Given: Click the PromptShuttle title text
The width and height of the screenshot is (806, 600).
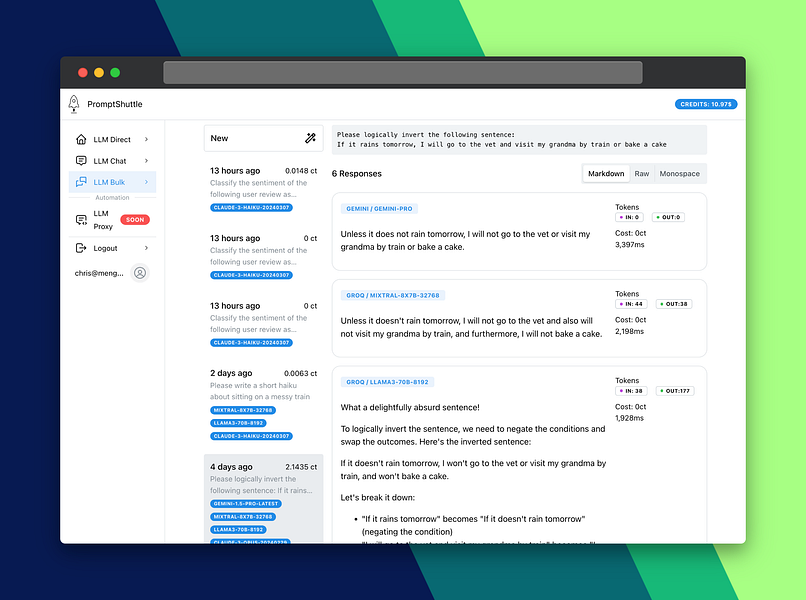Looking at the screenshot, I should 115,104.
